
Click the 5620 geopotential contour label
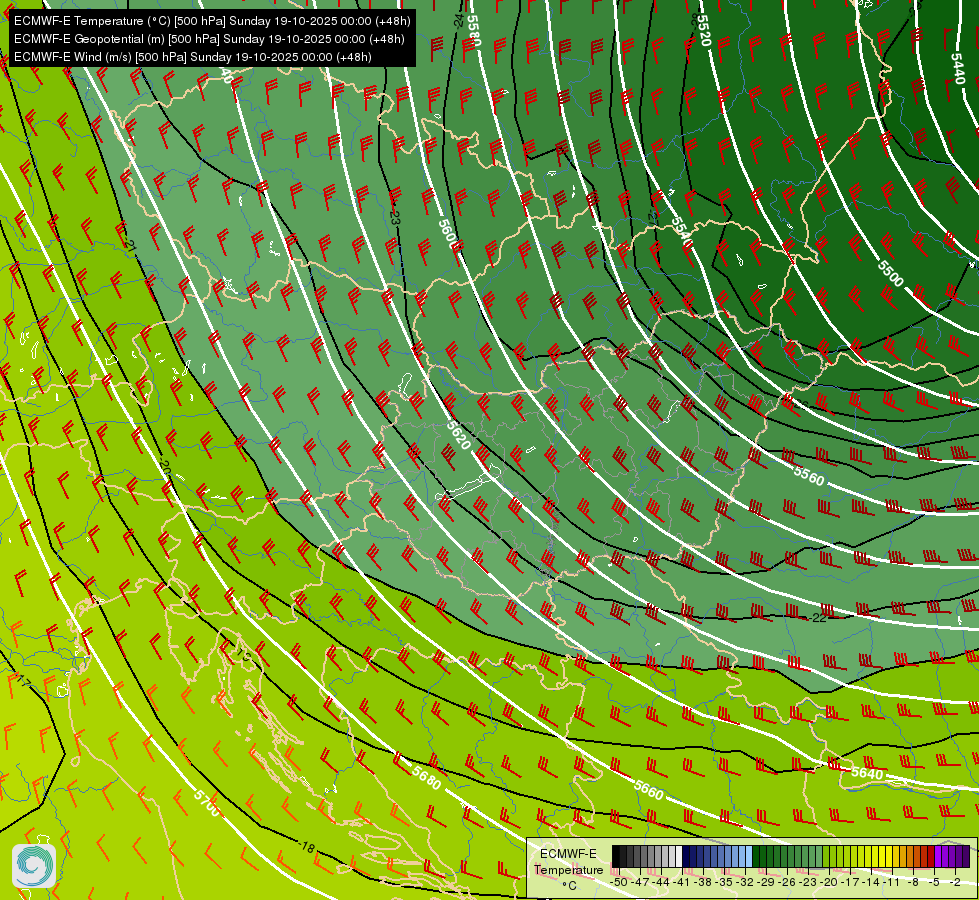tap(459, 435)
